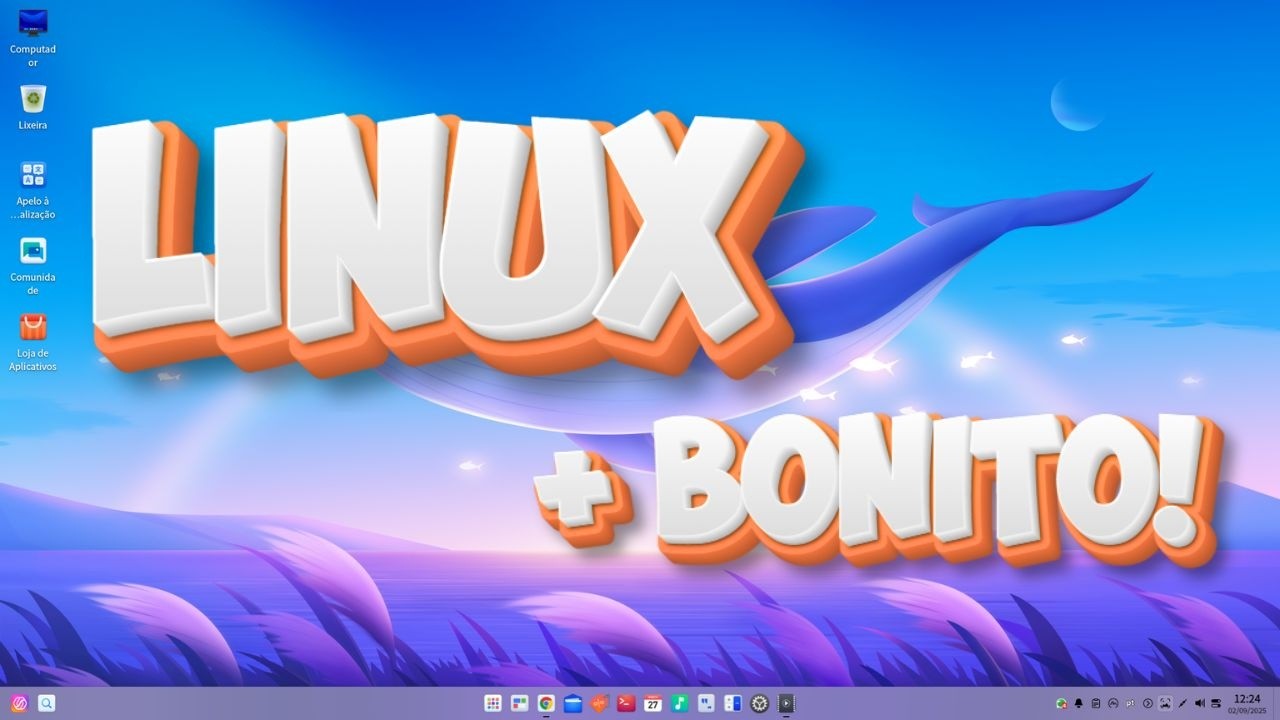Screen dimensions: 1280x720
Task: Switch keyboard layout via pt indicator
Action: pos(1130,703)
